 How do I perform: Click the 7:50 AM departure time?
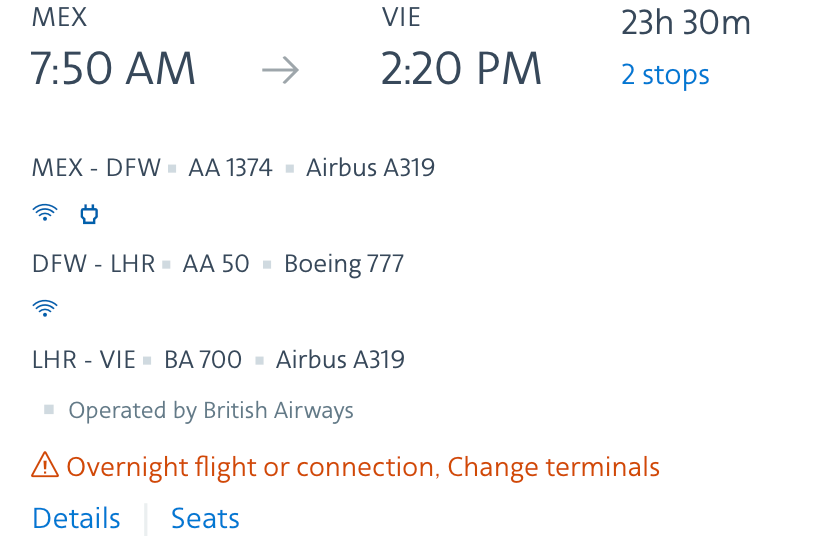click(113, 69)
